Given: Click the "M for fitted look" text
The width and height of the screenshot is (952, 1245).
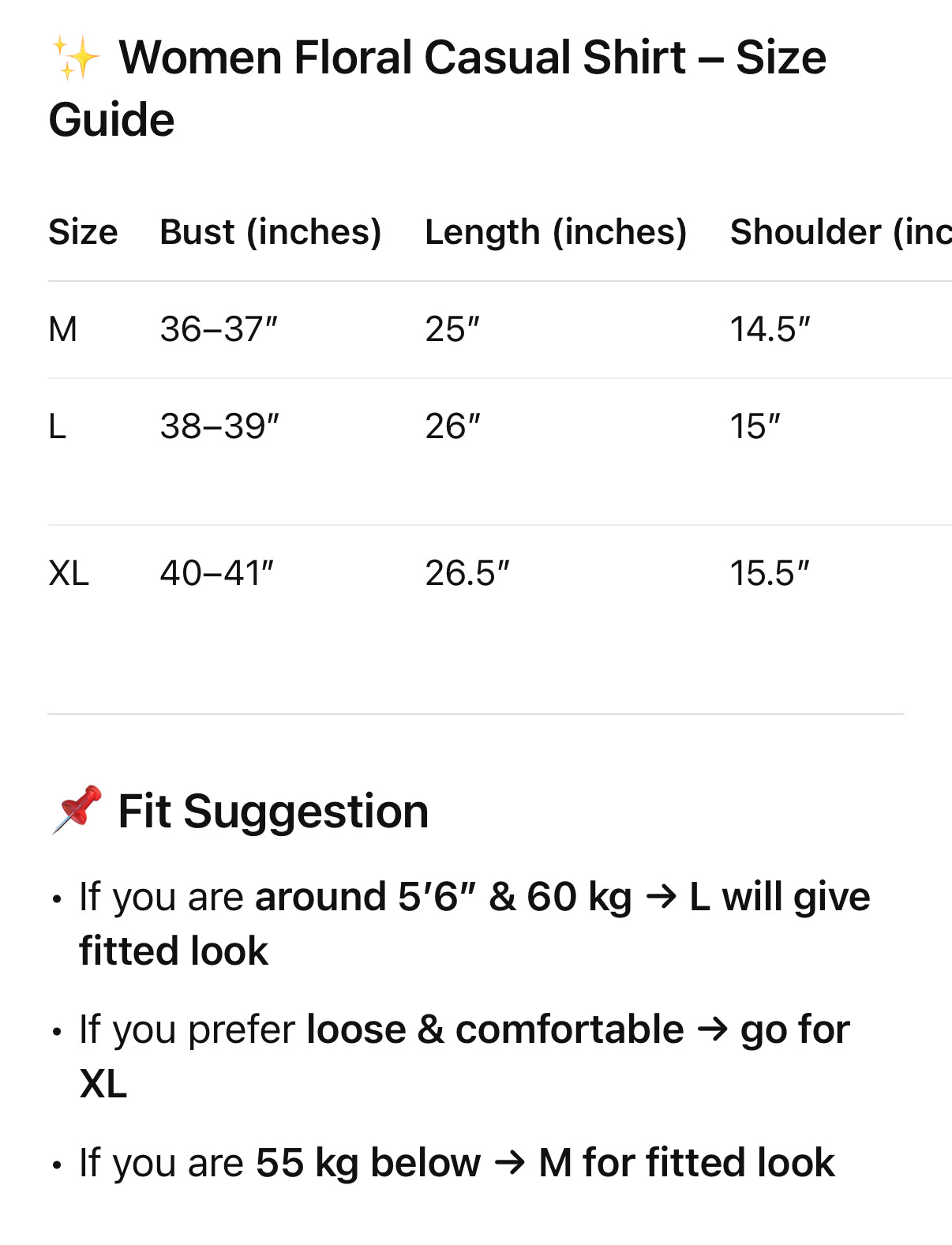Looking at the screenshot, I should 686,1163.
